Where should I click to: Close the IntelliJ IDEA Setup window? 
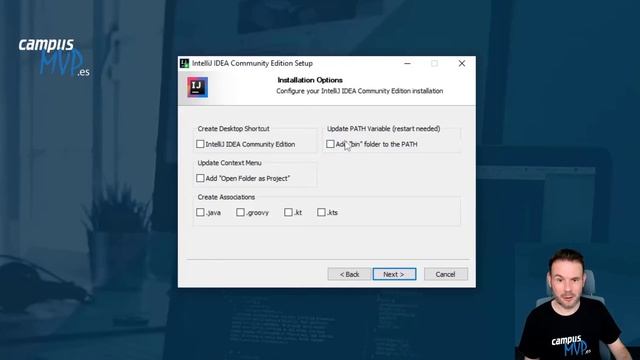[462, 63]
